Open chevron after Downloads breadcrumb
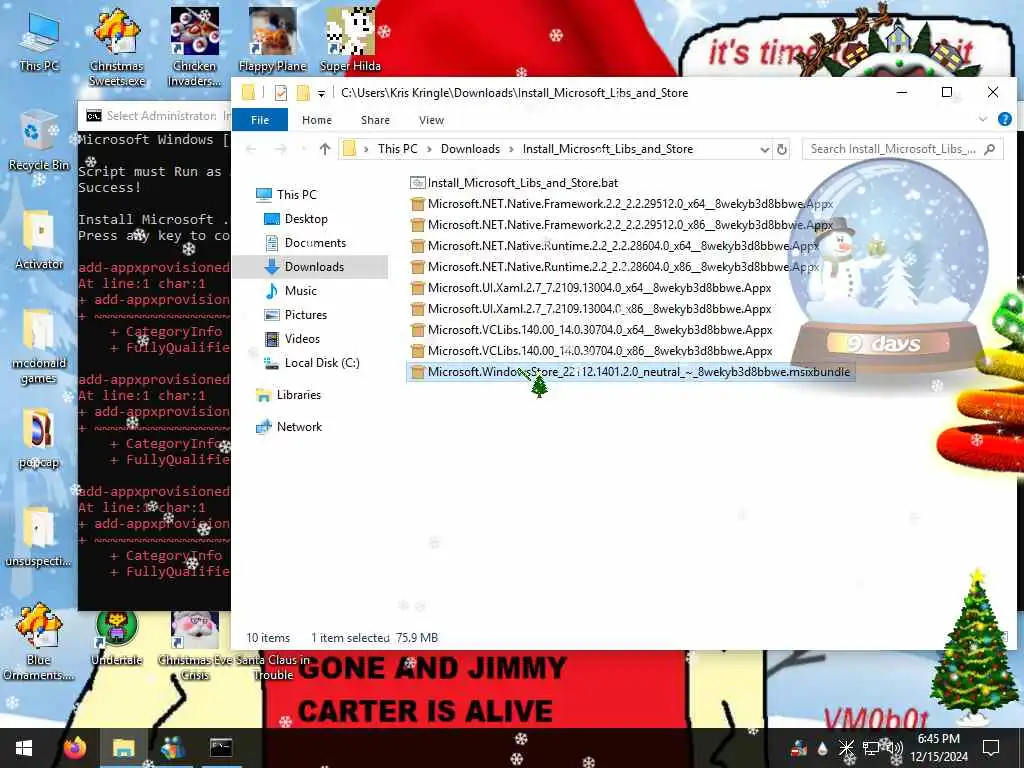This screenshot has height=768, width=1024. pos(511,149)
